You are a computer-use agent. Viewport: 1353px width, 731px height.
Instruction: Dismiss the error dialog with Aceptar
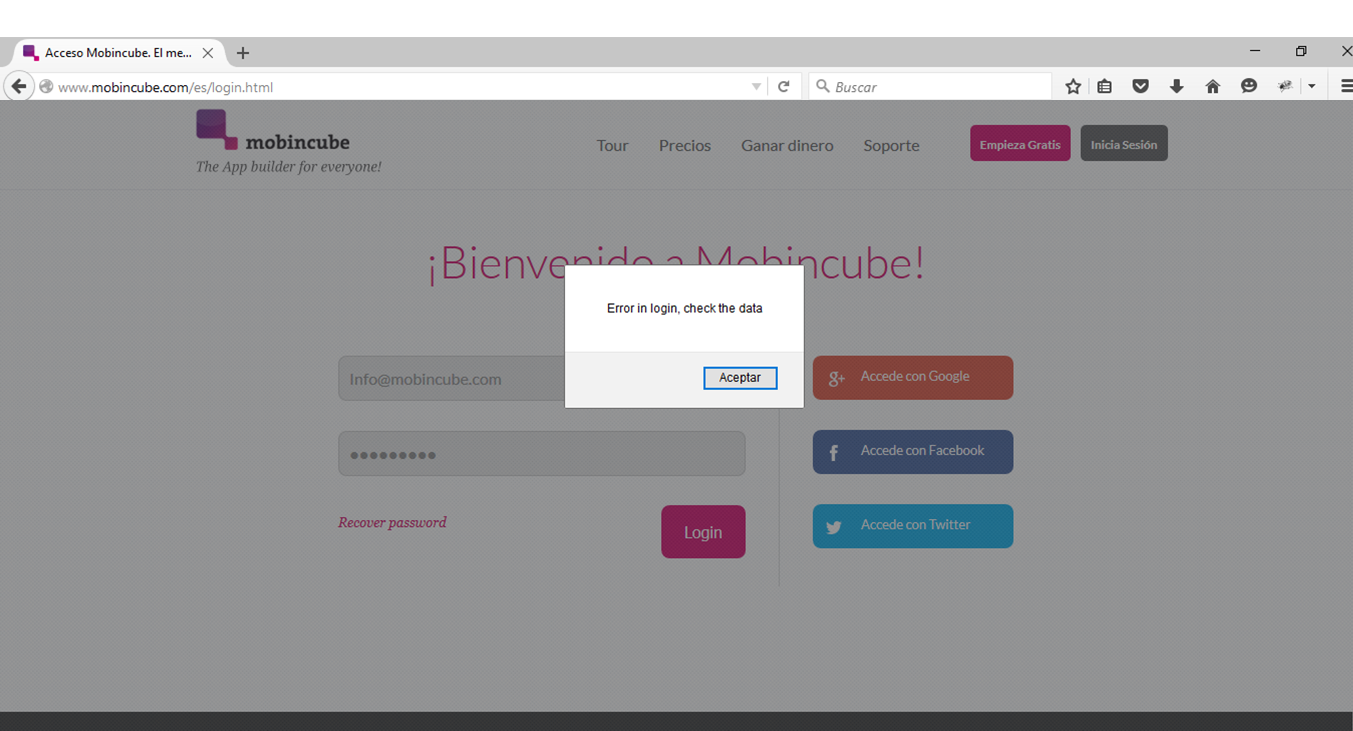pyautogui.click(x=740, y=378)
